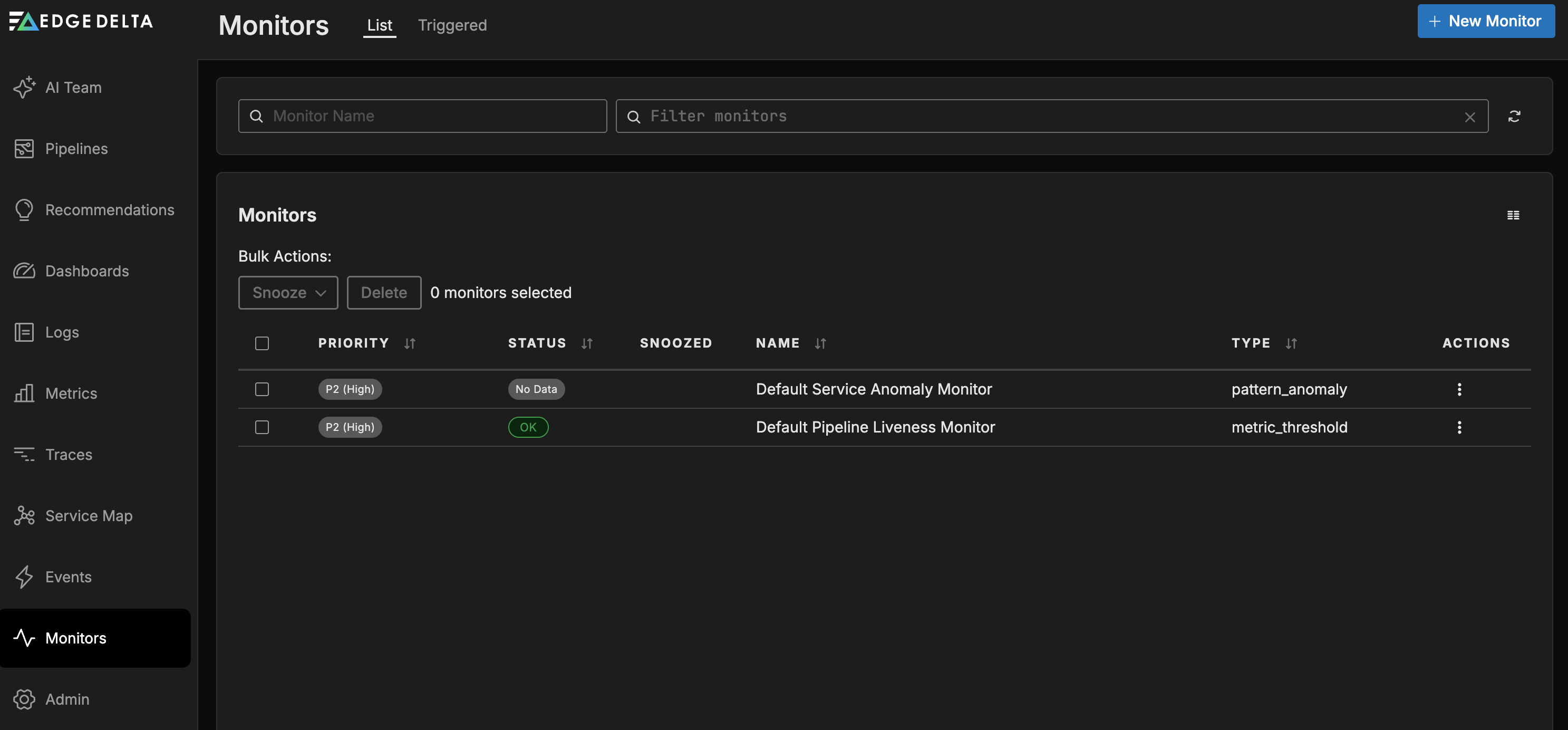Image resolution: width=1568 pixels, height=730 pixels.
Task: Create a New Monitor
Action: point(1485,21)
